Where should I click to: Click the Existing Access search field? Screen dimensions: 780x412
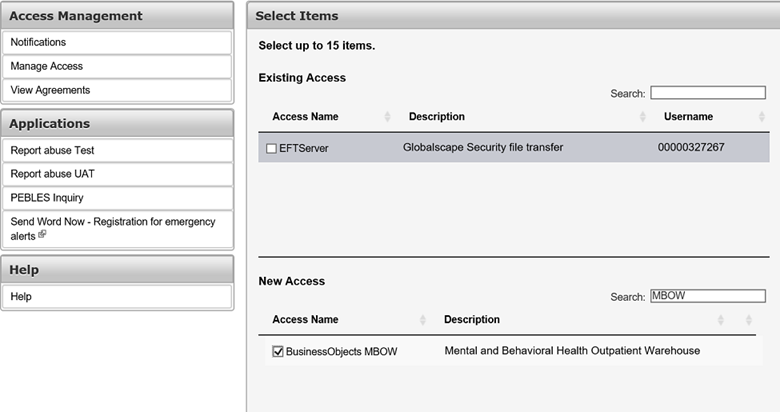click(x=708, y=93)
